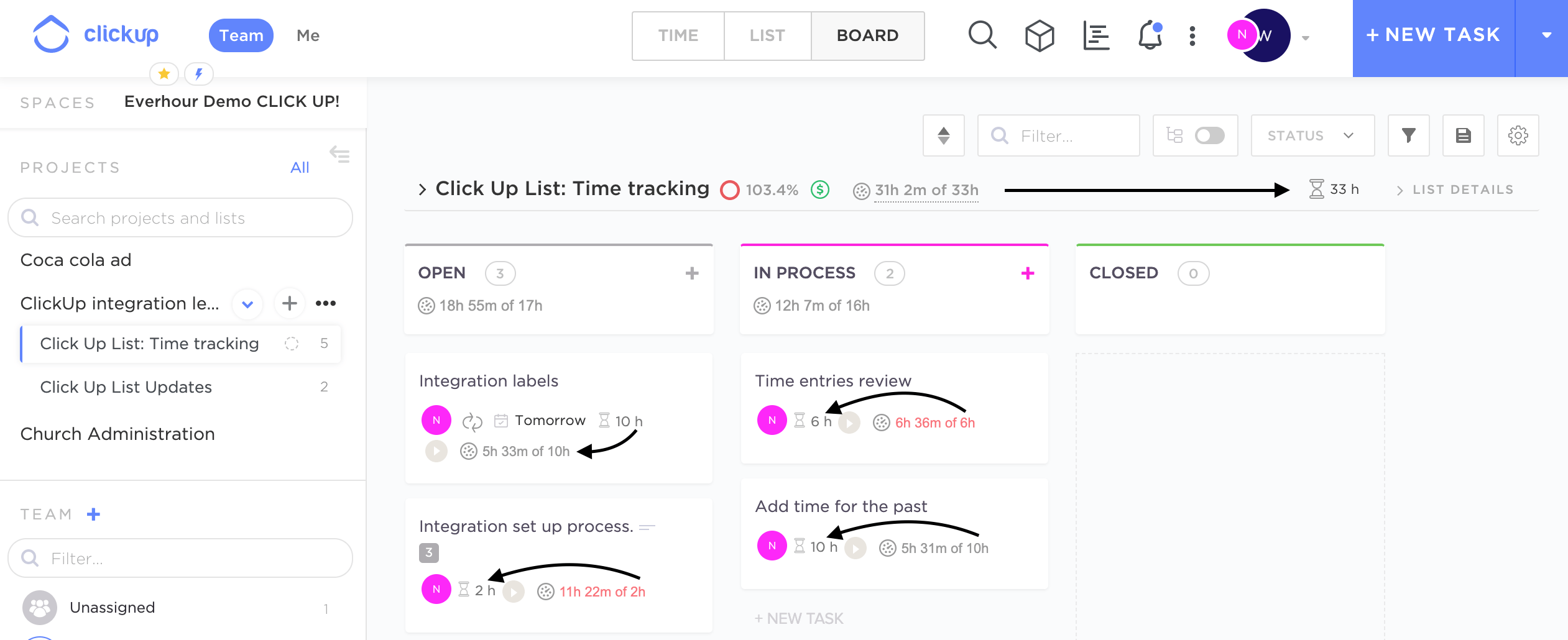Open the STATUS grouping dropdown

1312,135
